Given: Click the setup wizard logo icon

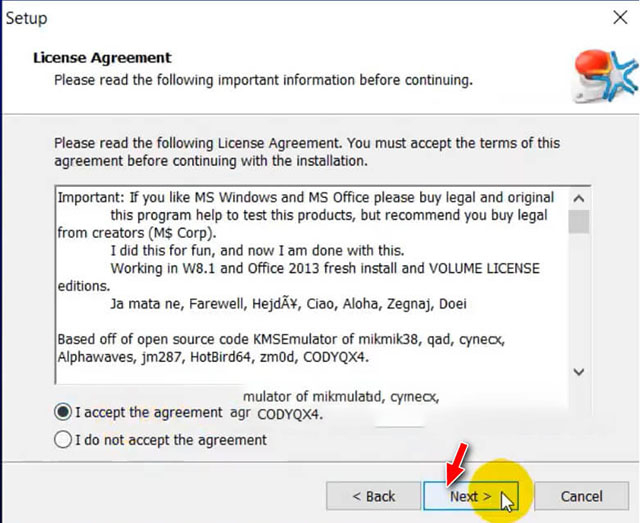Looking at the screenshot, I should 606,76.
